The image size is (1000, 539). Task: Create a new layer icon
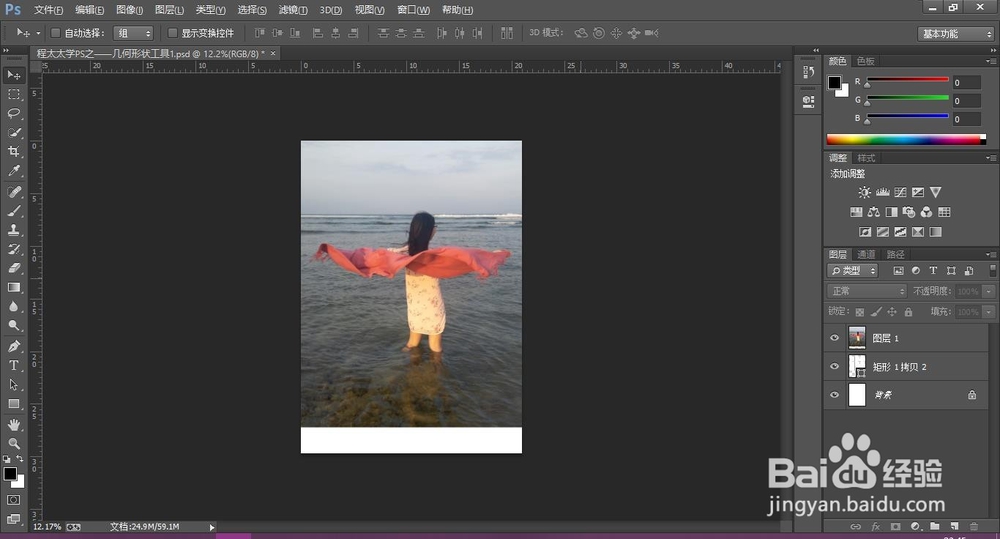[x=954, y=526]
